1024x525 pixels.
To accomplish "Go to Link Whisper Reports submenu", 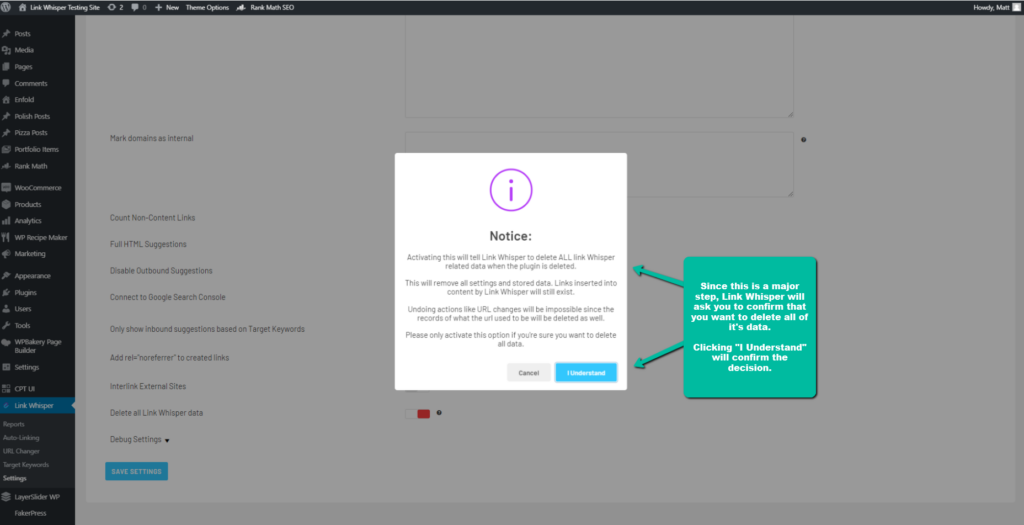I will [14, 424].
